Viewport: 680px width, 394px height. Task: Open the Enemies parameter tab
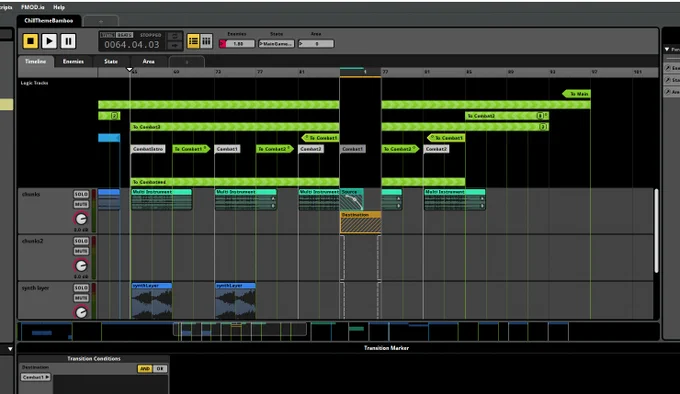tap(73, 62)
